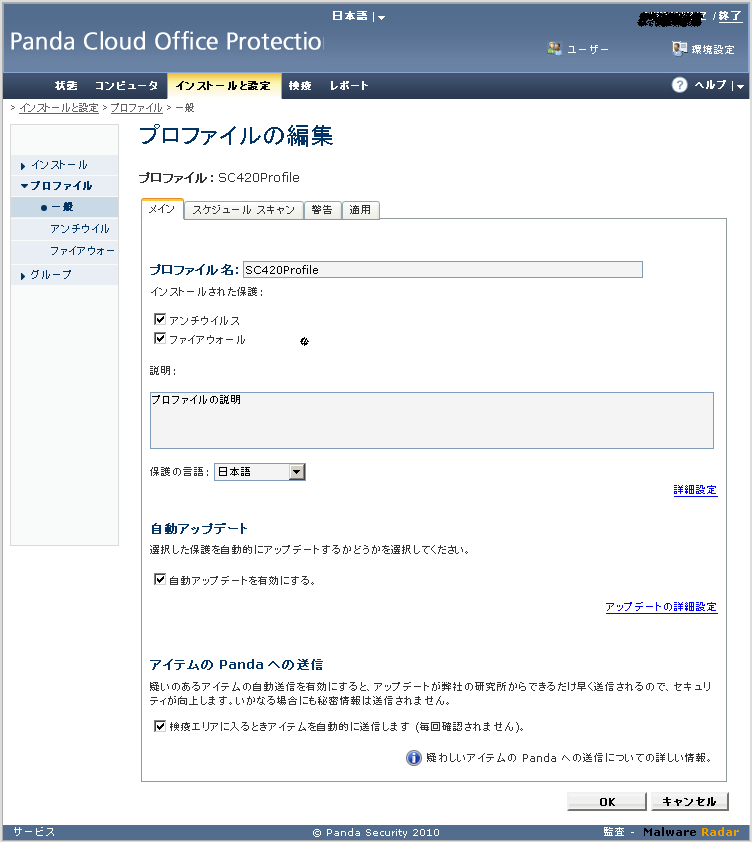752x842 pixels.
Task: Click the キャンセル button
Action: coord(690,802)
